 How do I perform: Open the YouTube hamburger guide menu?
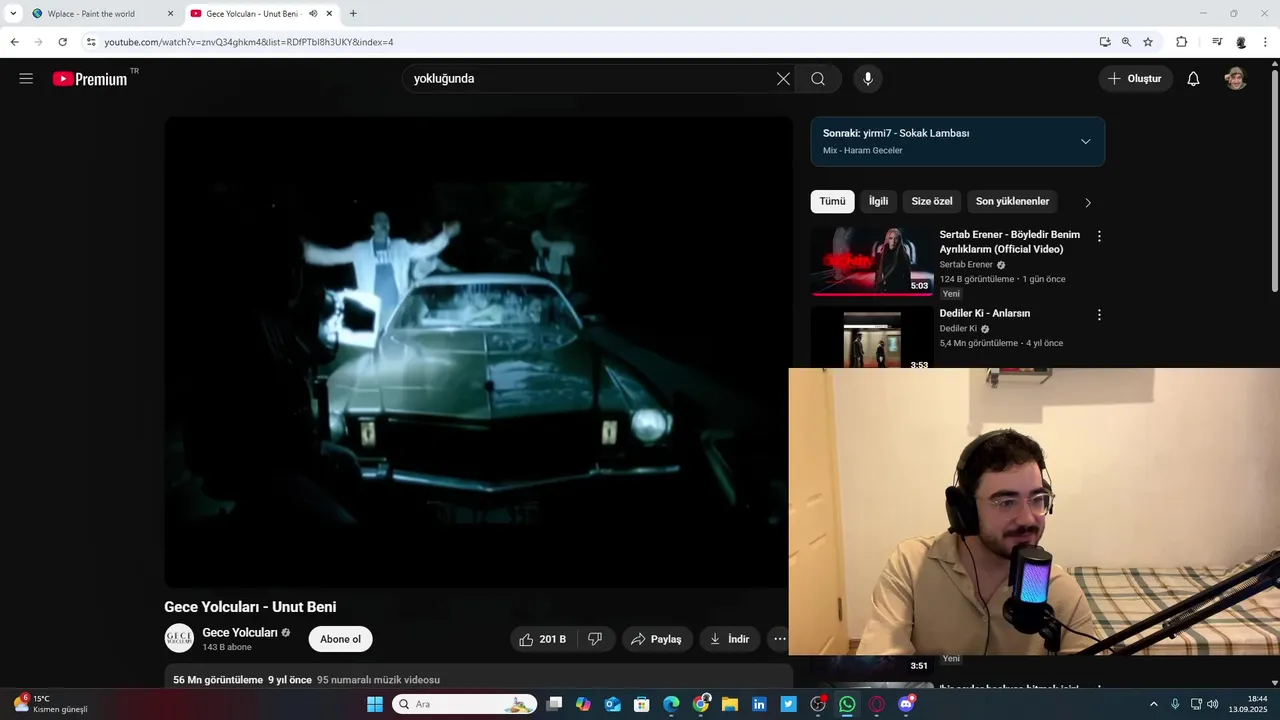[26, 79]
